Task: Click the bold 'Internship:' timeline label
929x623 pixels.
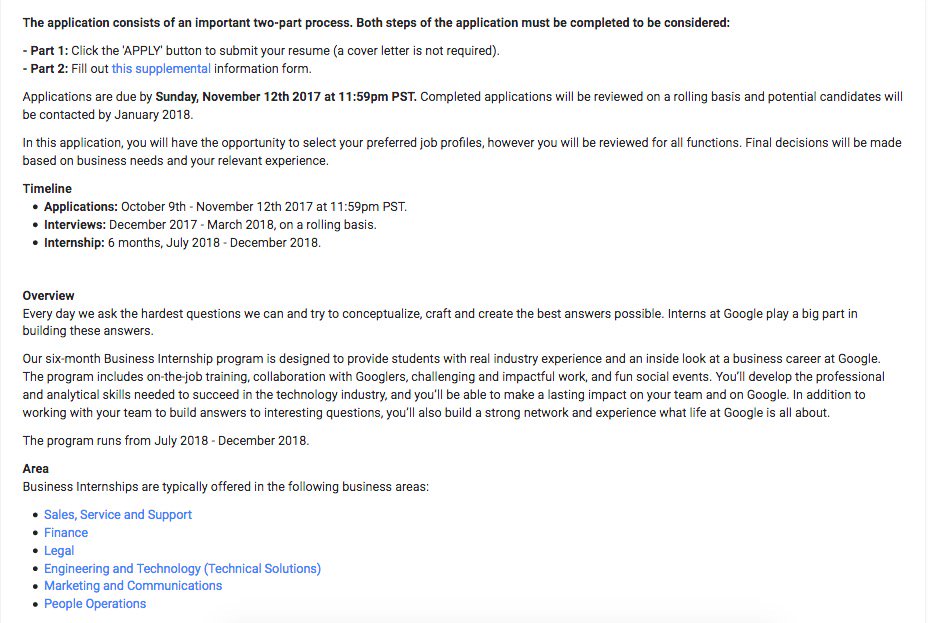Action: tap(74, 243)
